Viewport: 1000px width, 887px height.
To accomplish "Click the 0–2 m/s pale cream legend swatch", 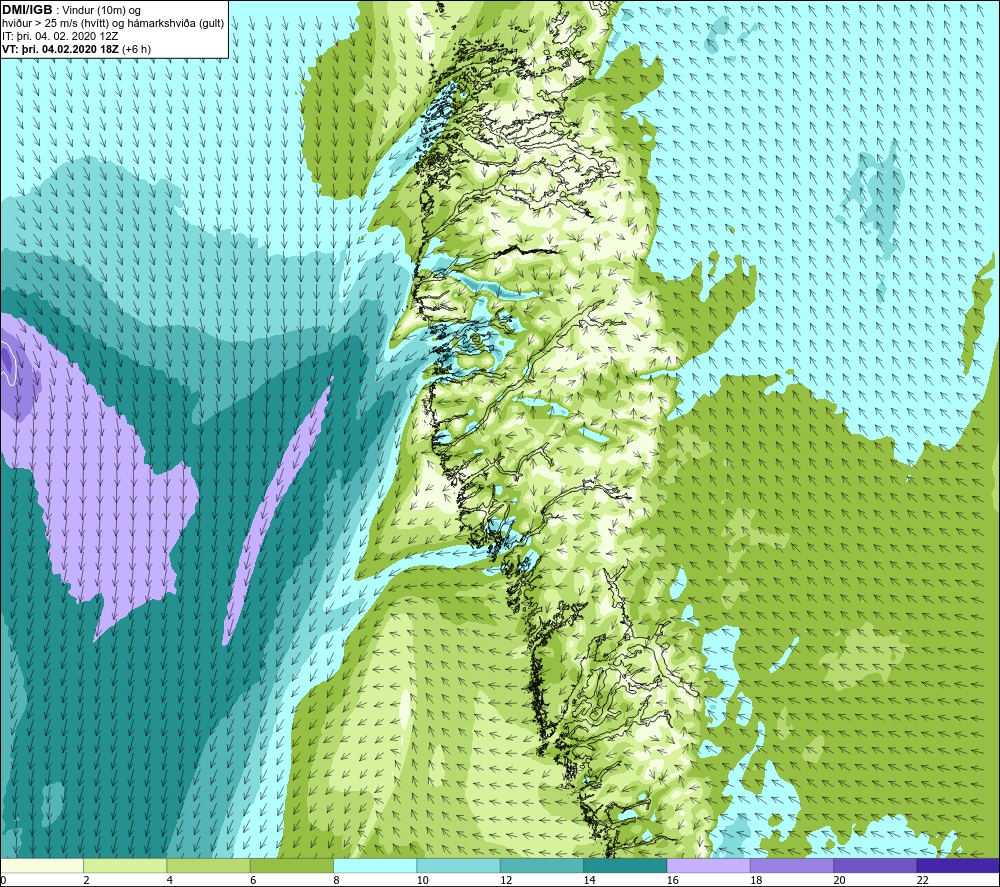I will tap(42, 865).
